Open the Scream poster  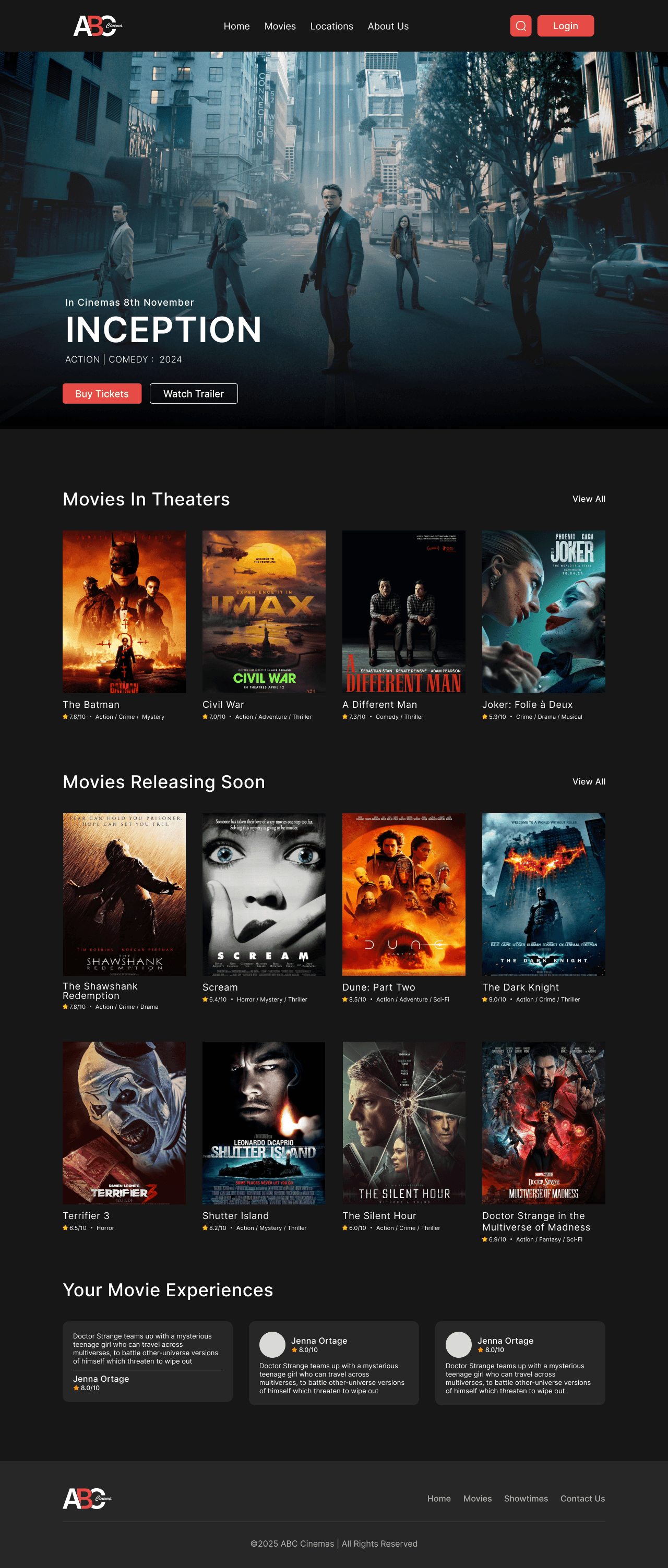264,895
